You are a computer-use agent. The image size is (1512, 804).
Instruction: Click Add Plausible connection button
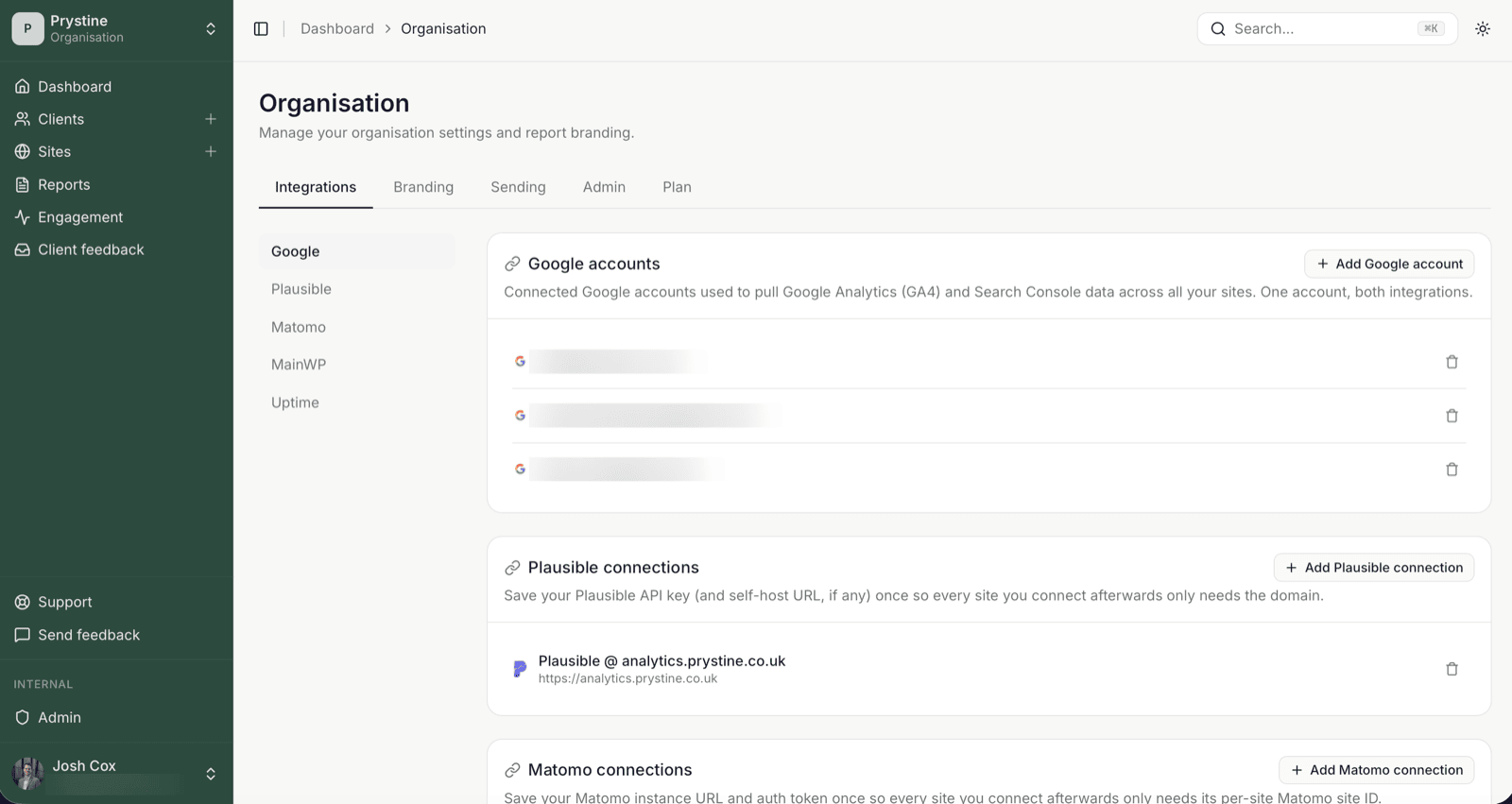1374,568
